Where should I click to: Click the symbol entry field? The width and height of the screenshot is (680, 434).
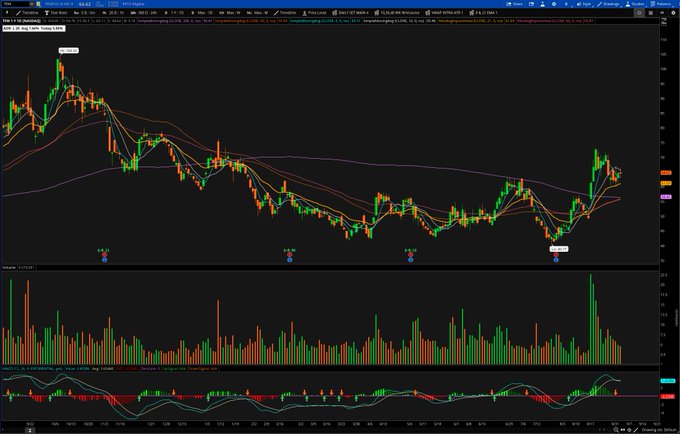coord(16,4)
